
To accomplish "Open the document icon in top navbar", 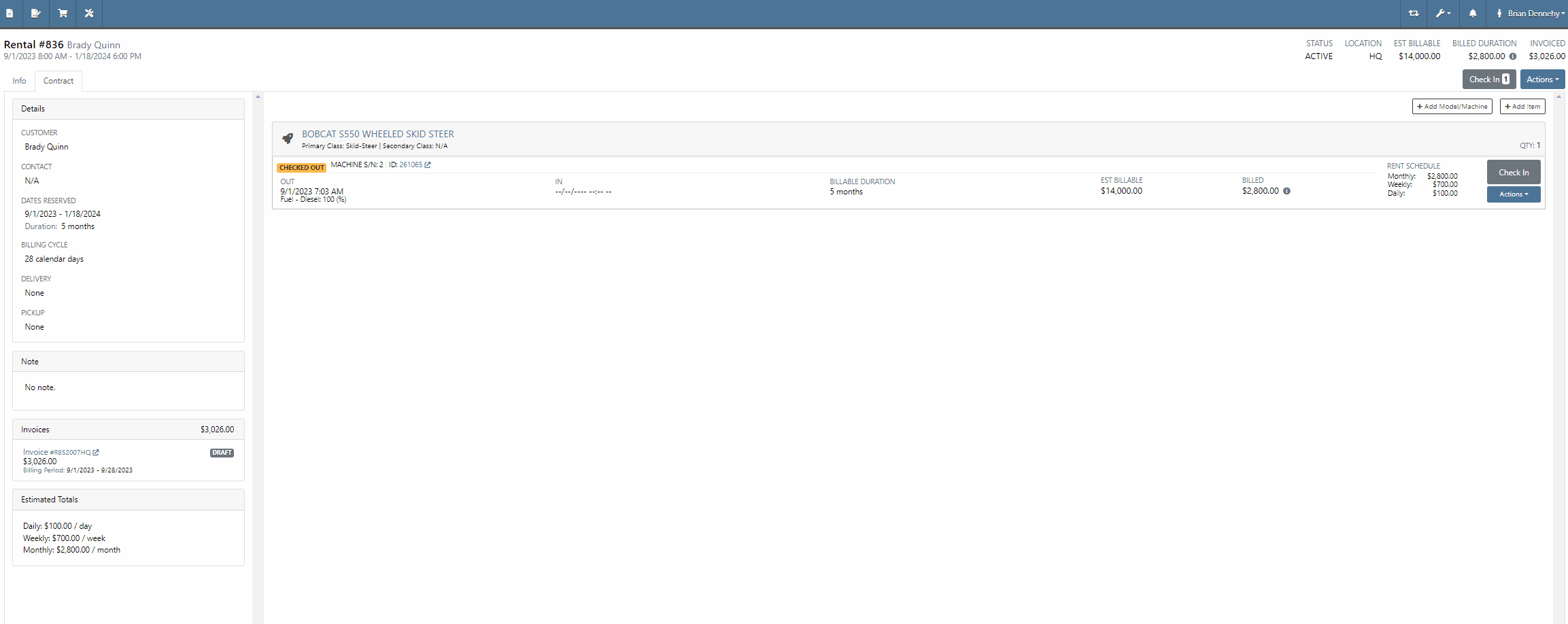I will click(x=10, y=13).
